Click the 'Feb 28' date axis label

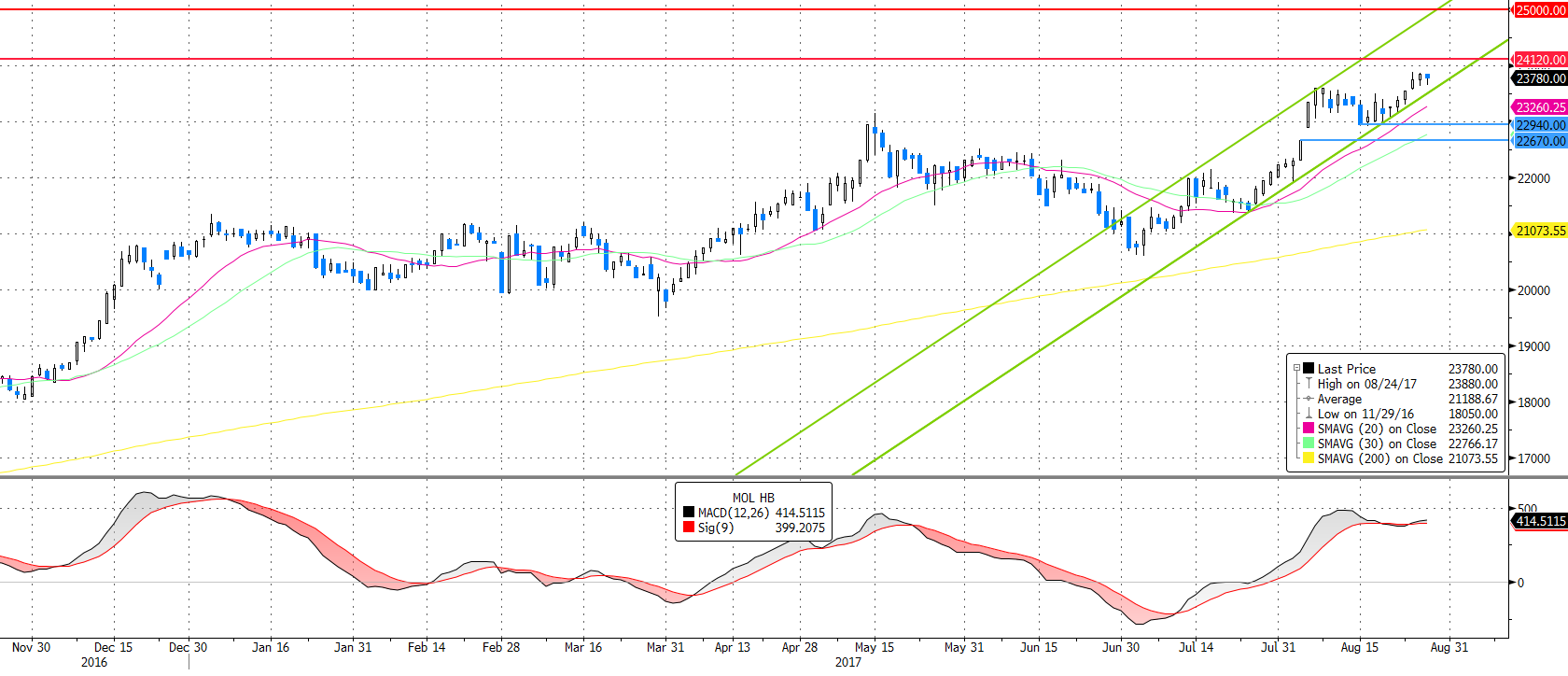pyautogui.click(x=501, y=647)
